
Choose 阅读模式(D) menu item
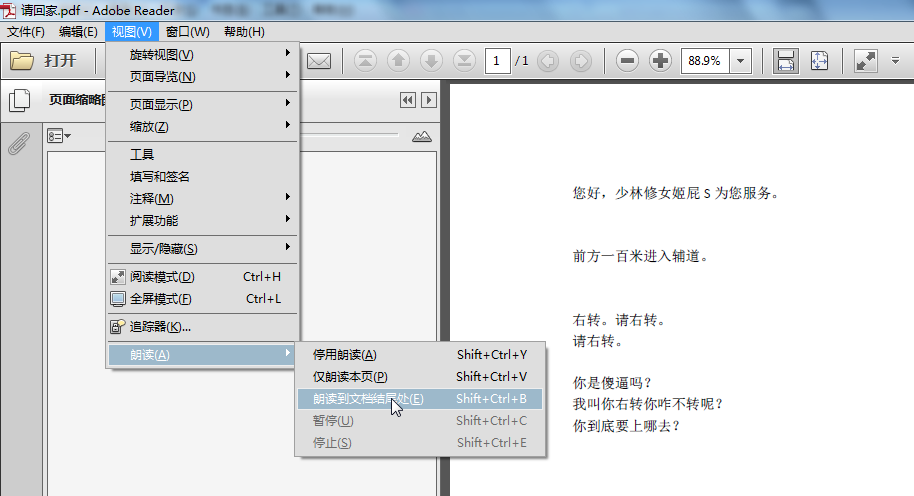[x=202, y=277]
